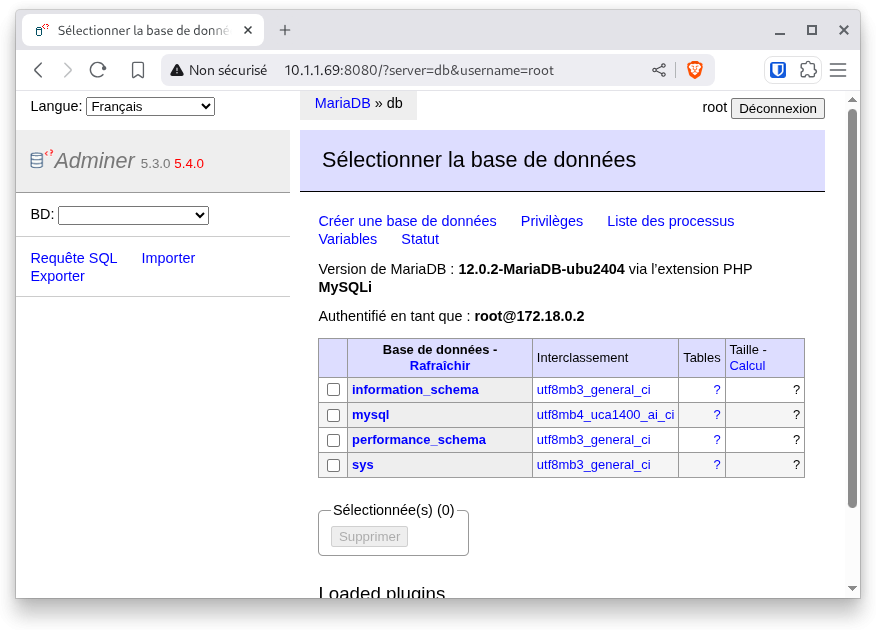Open the MariaDB breadcrumb link

pyautogui.click(x=342, y=103)
